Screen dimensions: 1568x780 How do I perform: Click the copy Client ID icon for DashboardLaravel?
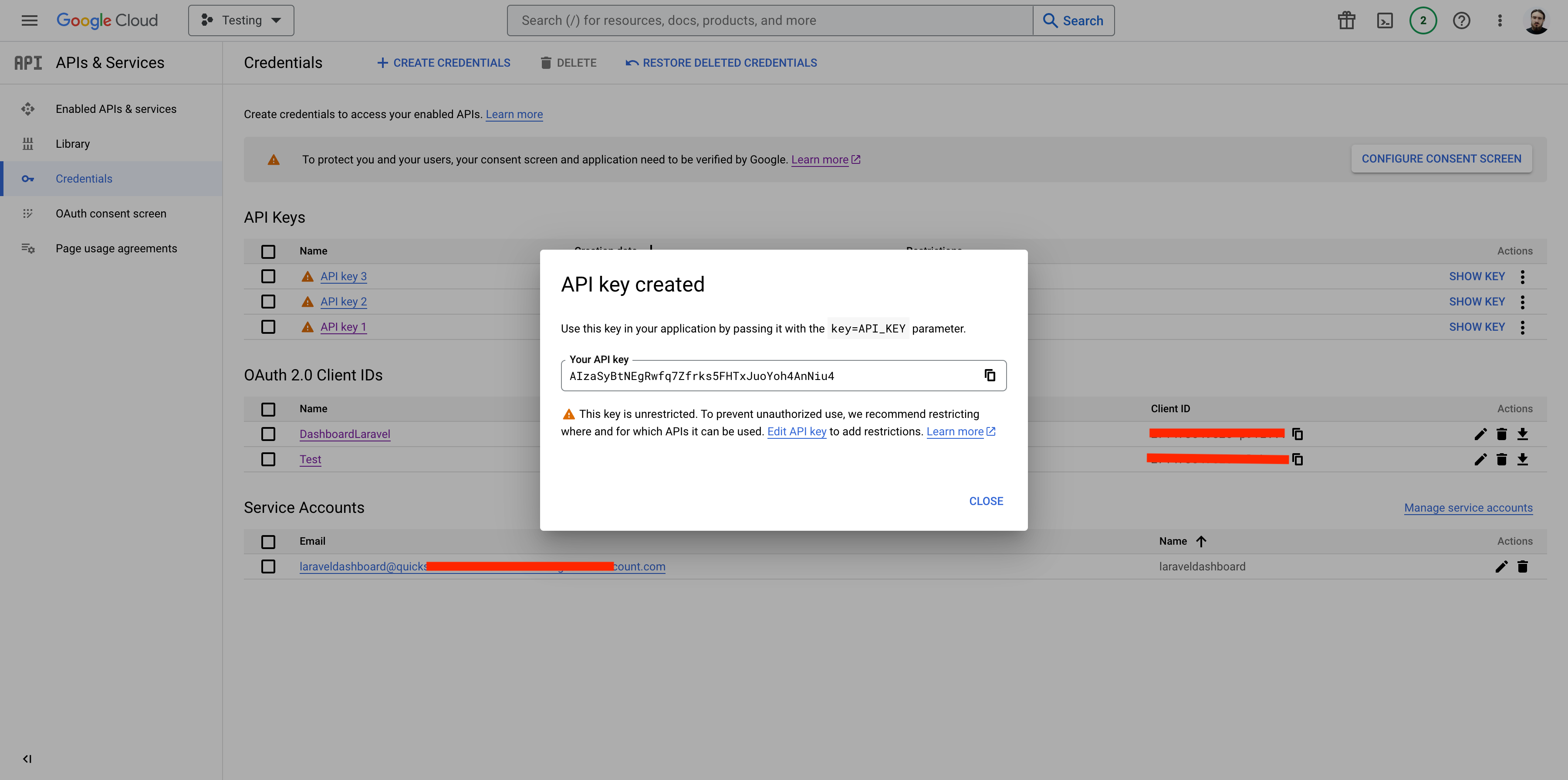(x=1297, y=434)
